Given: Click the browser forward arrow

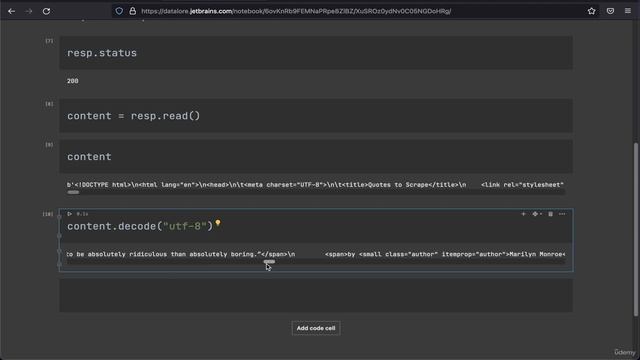Looking at the screenshot, I should tap(29, 11).
